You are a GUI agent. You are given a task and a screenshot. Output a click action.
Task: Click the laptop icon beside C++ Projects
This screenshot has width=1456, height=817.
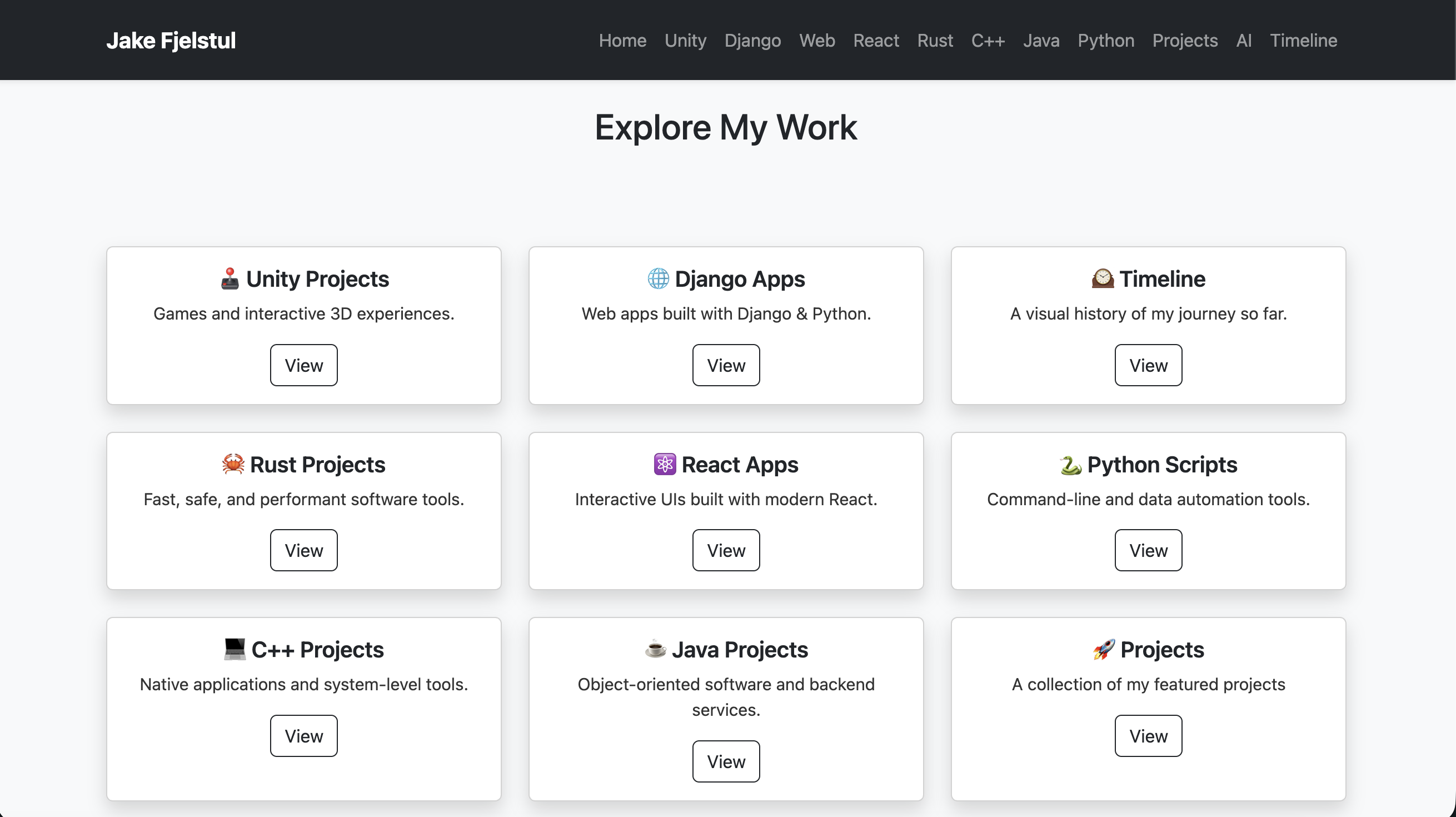tap(234, 649)
